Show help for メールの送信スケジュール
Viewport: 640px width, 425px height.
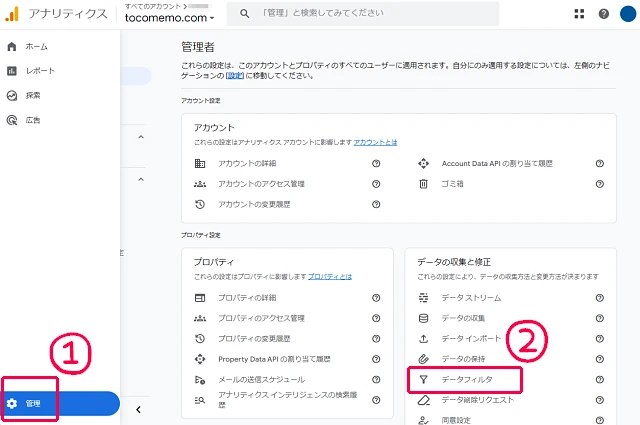(x=376, y=380)
